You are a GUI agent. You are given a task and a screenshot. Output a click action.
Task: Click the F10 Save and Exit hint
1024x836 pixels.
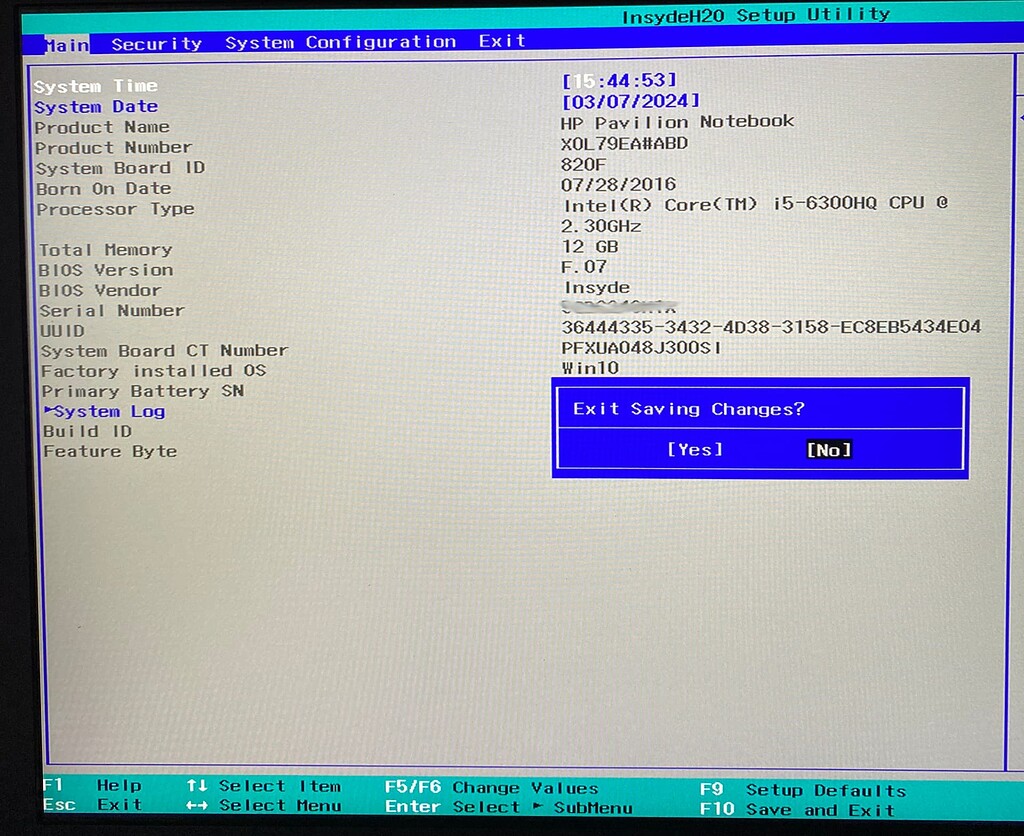tap(797, 810)
